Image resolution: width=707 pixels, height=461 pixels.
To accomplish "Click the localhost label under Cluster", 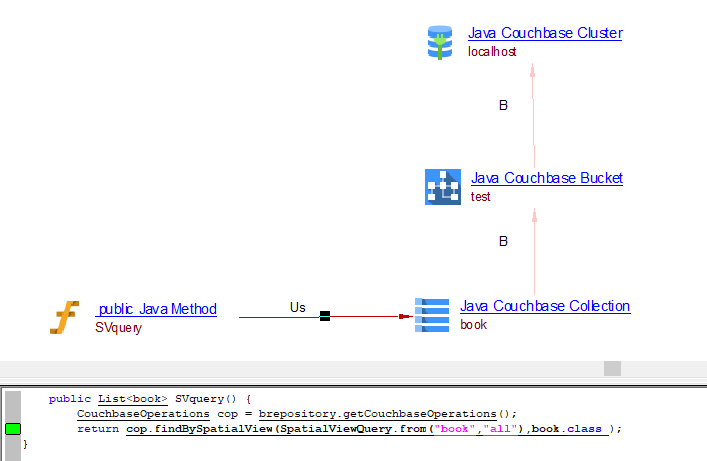I will (x=492, y=51).
